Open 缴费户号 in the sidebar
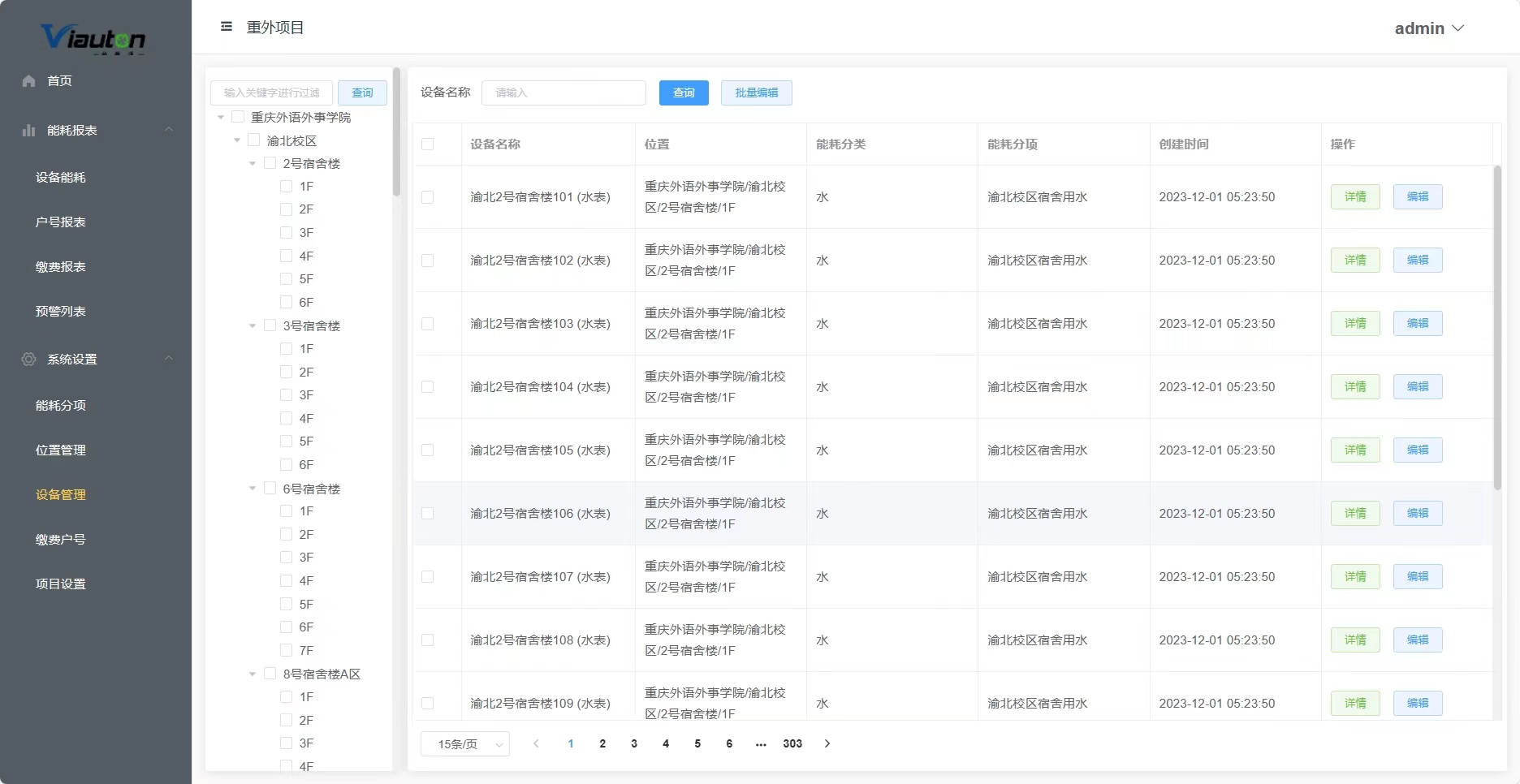Image resolution: width=1520 pixels, height=784 pixels. pos(61,539)
